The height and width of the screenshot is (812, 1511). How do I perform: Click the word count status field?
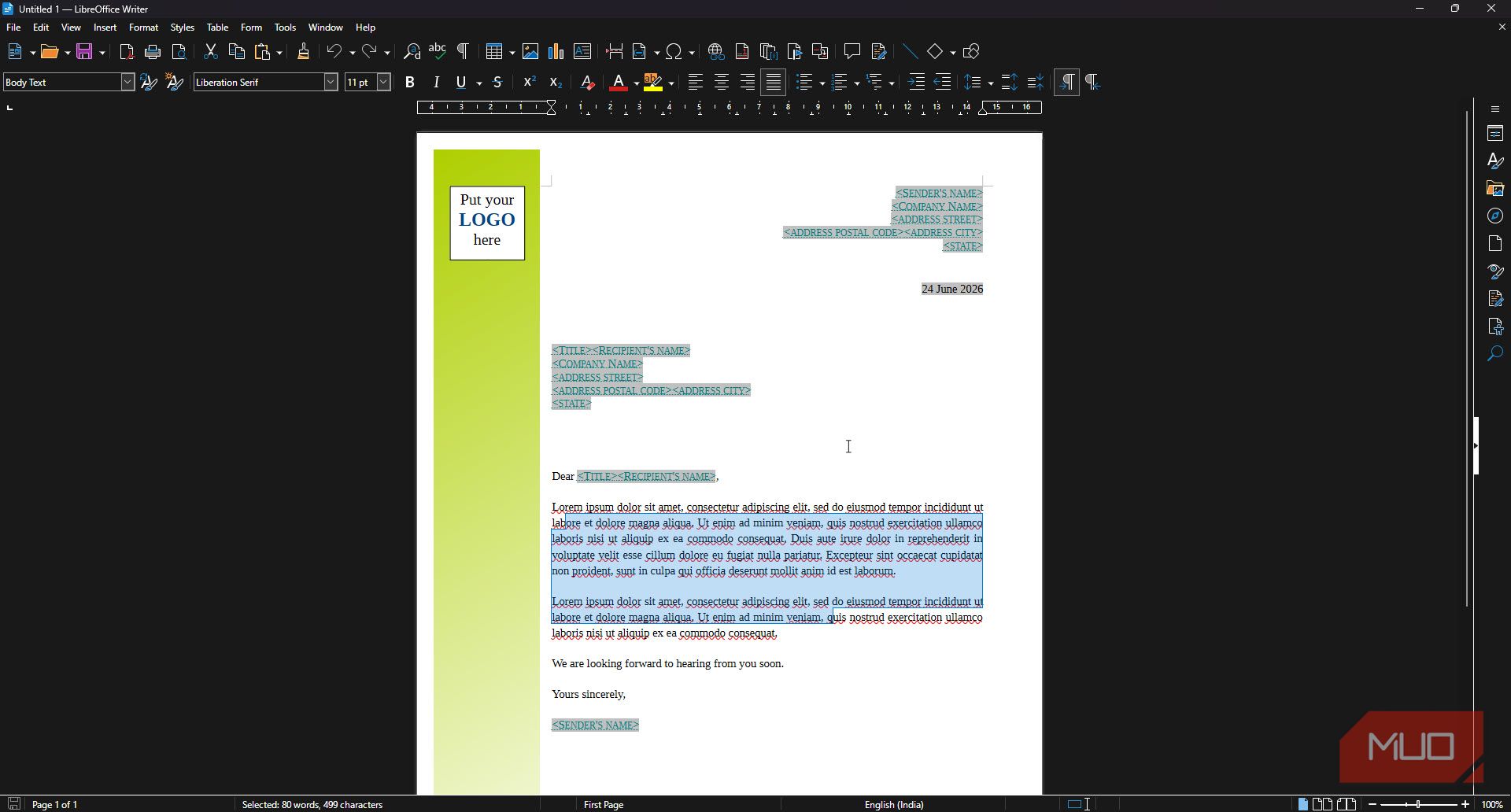point(312,804)
